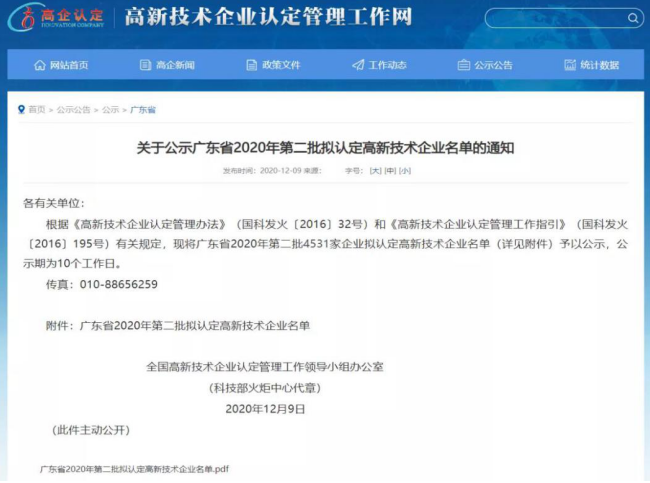This screenshot has height=483, width=650.
Task: Click inside the search input field
Action: pos(550,18)
